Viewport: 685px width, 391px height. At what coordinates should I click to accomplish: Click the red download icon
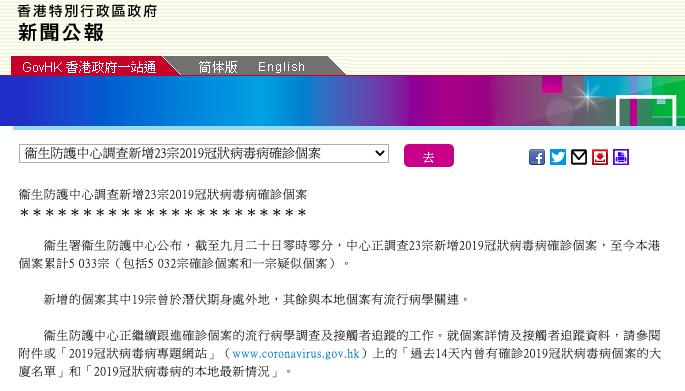coord(600,157)
